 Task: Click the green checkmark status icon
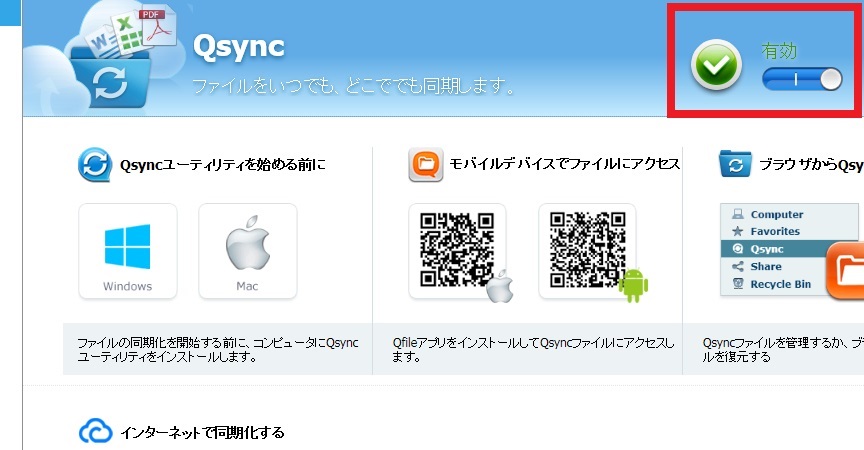pyautogui.click(x=716, y=64)
